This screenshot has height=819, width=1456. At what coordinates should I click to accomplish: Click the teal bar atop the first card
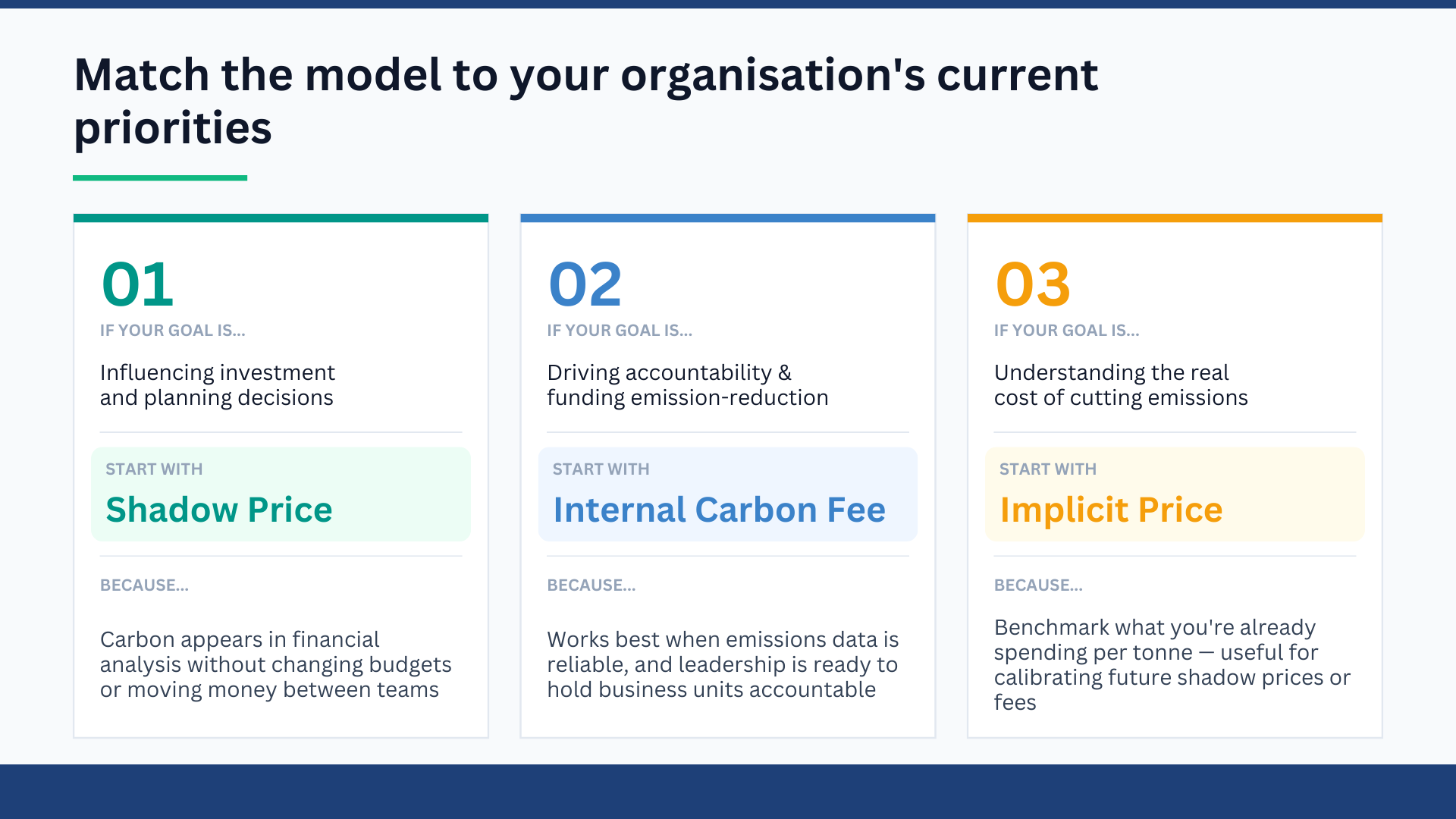click(281, 218)
